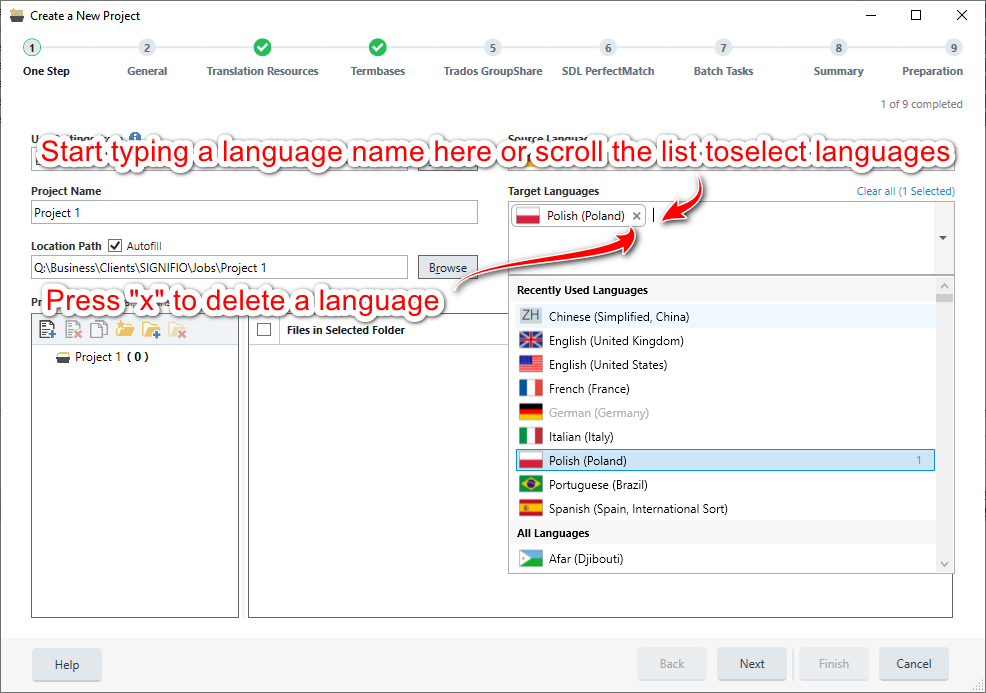Select the Add Files icon
986x693 pixels.
tap(47, 328)
